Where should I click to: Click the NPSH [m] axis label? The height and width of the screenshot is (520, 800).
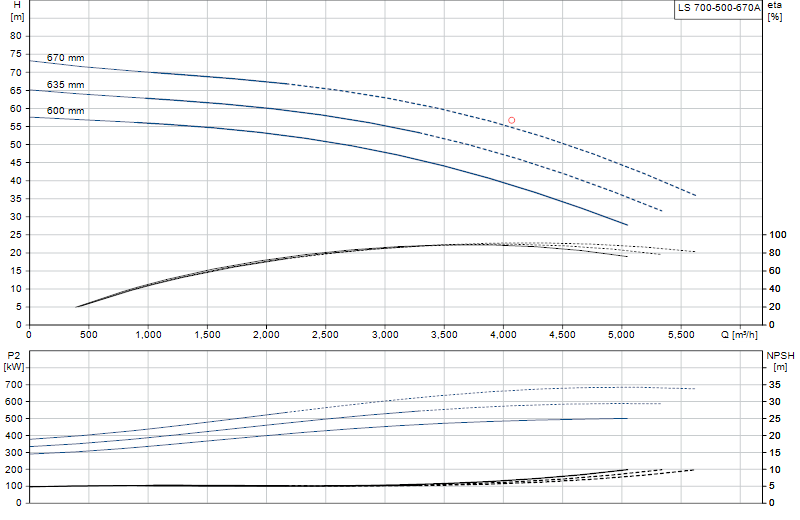[x=780, y=361]
